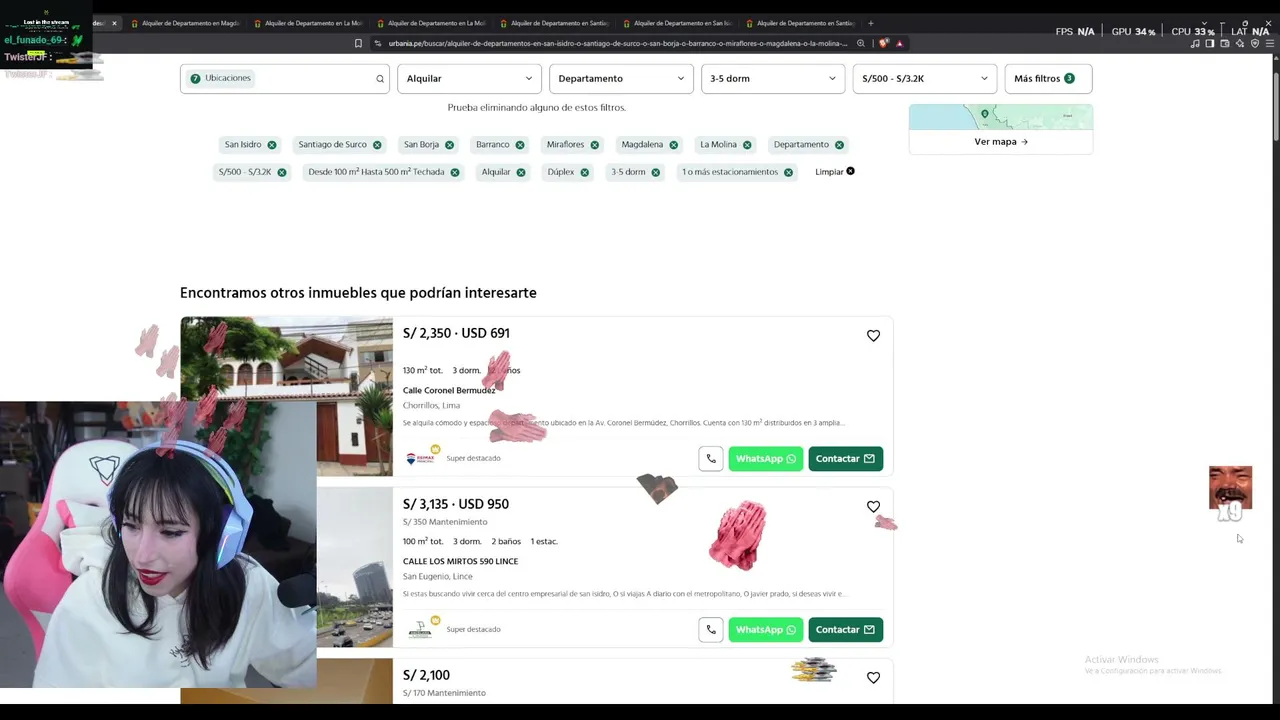Viewport: 1280px width, 720px height.
Task: Click the zoom magnifier in address bar
Action: click(861, 44)
